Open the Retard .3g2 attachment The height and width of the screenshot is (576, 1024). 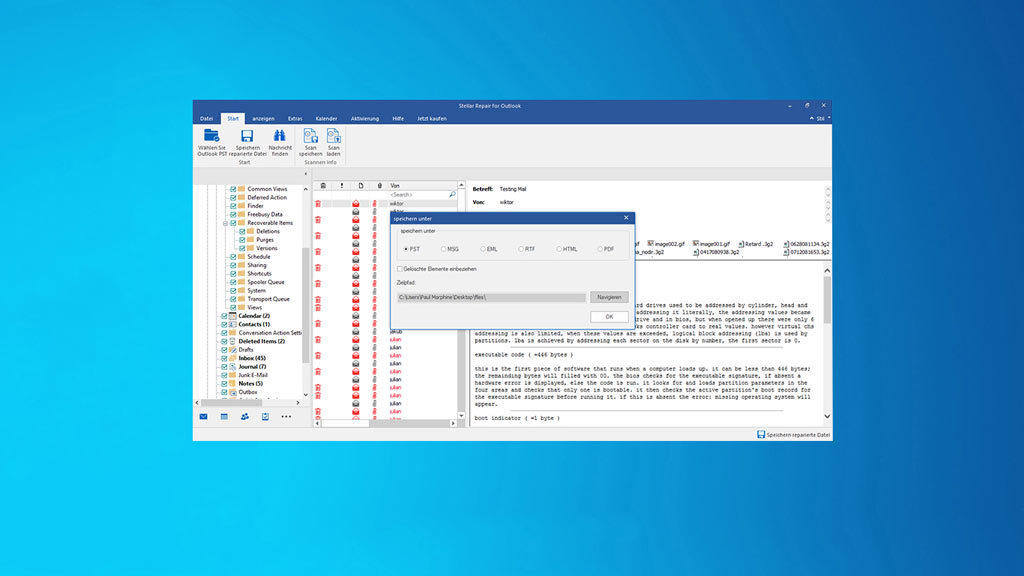(x=756, y=244)
